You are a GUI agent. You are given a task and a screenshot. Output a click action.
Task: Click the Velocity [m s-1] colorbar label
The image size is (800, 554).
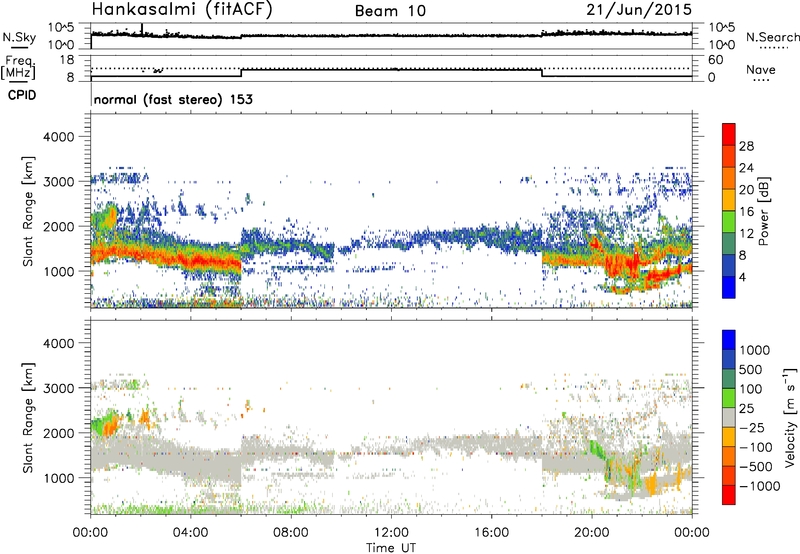790,417
